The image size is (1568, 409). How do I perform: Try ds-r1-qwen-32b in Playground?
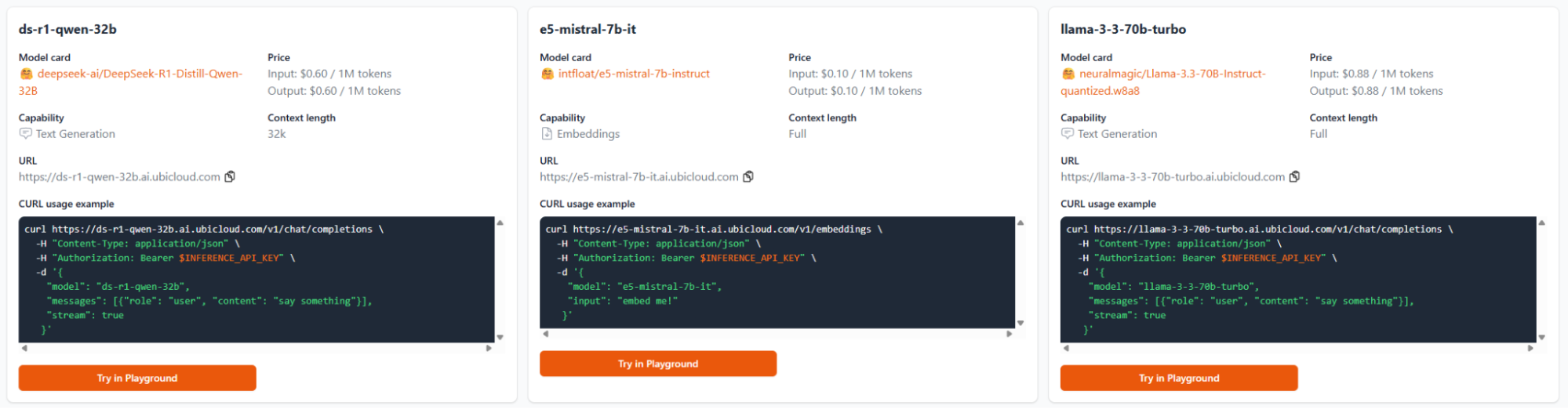(x=137, y=378)
